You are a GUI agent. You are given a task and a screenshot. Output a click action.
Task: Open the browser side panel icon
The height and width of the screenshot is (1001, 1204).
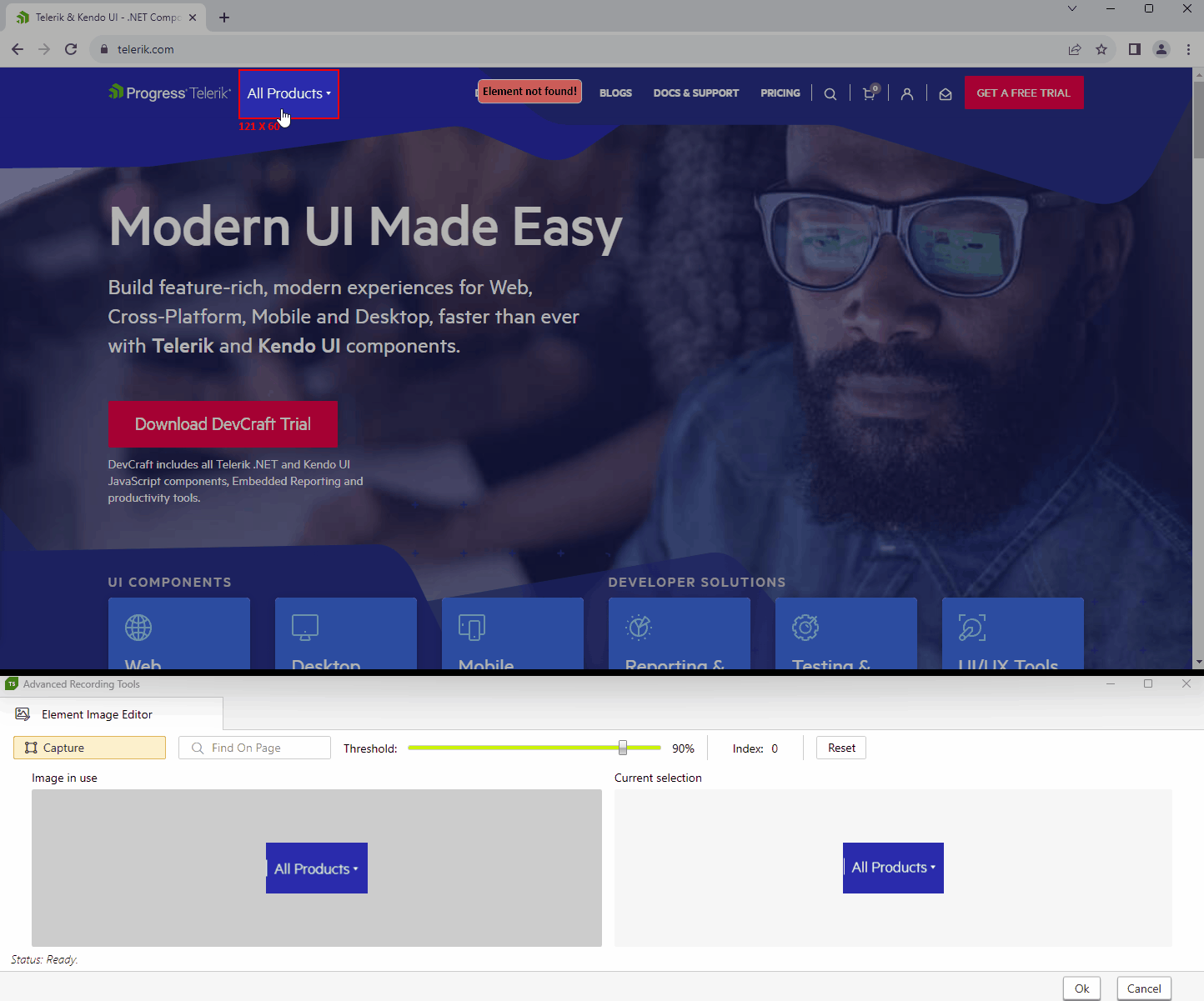pos(1134,49)
